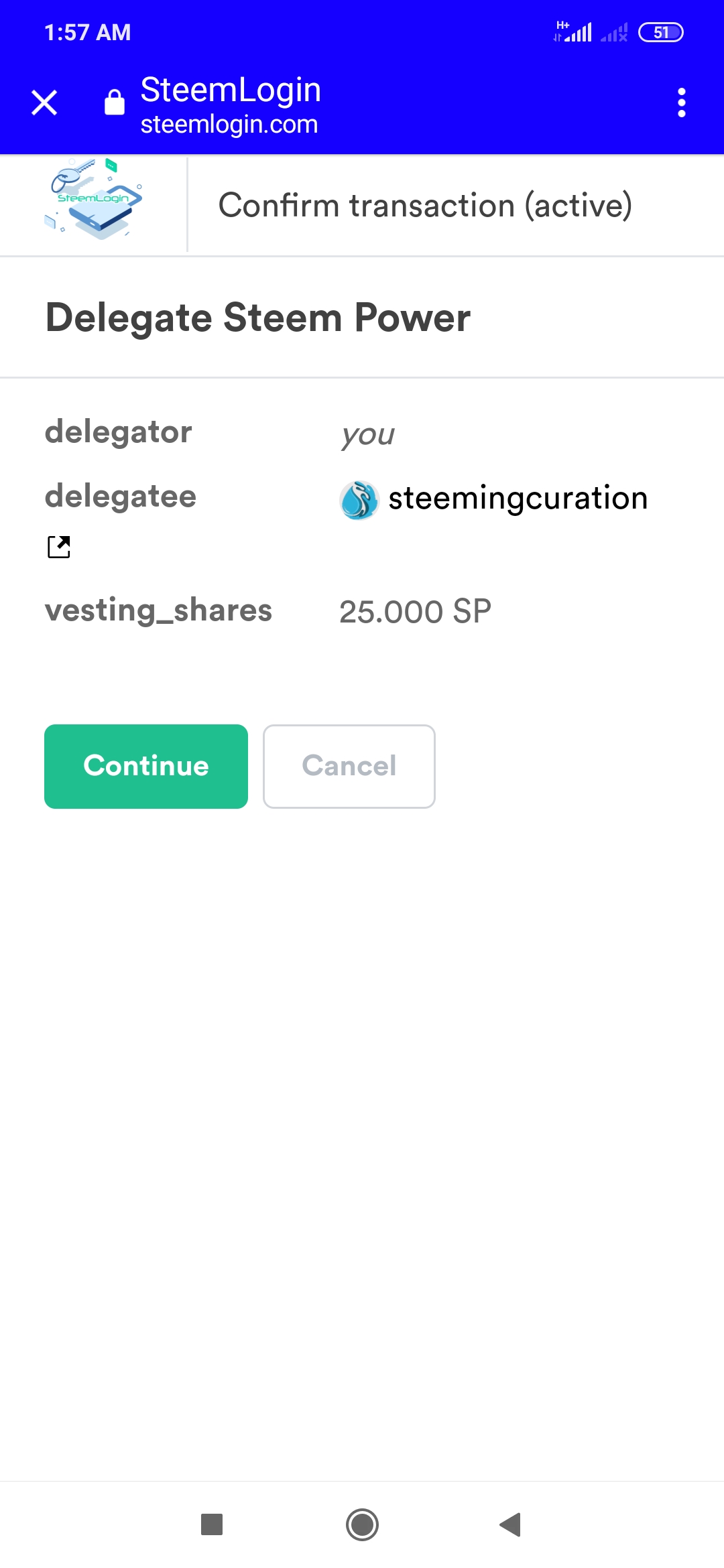Screen dimensions: 724x1568
Task: Tap the "Delegate Steem Power" title
Action: (258, 318)
